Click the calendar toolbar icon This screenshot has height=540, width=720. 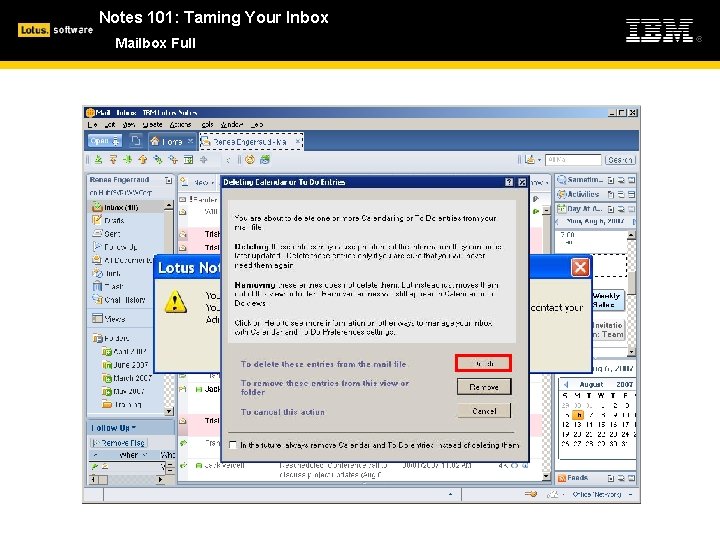(x=188, y=160)
